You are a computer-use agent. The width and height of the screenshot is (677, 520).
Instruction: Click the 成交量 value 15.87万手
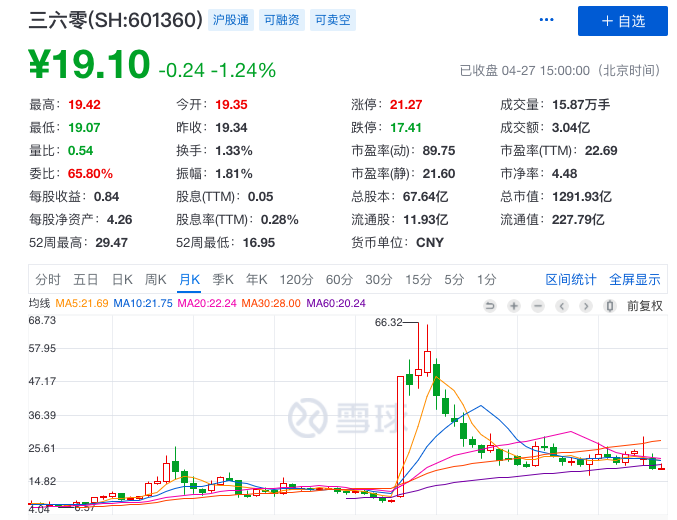[x=581, y=105]
